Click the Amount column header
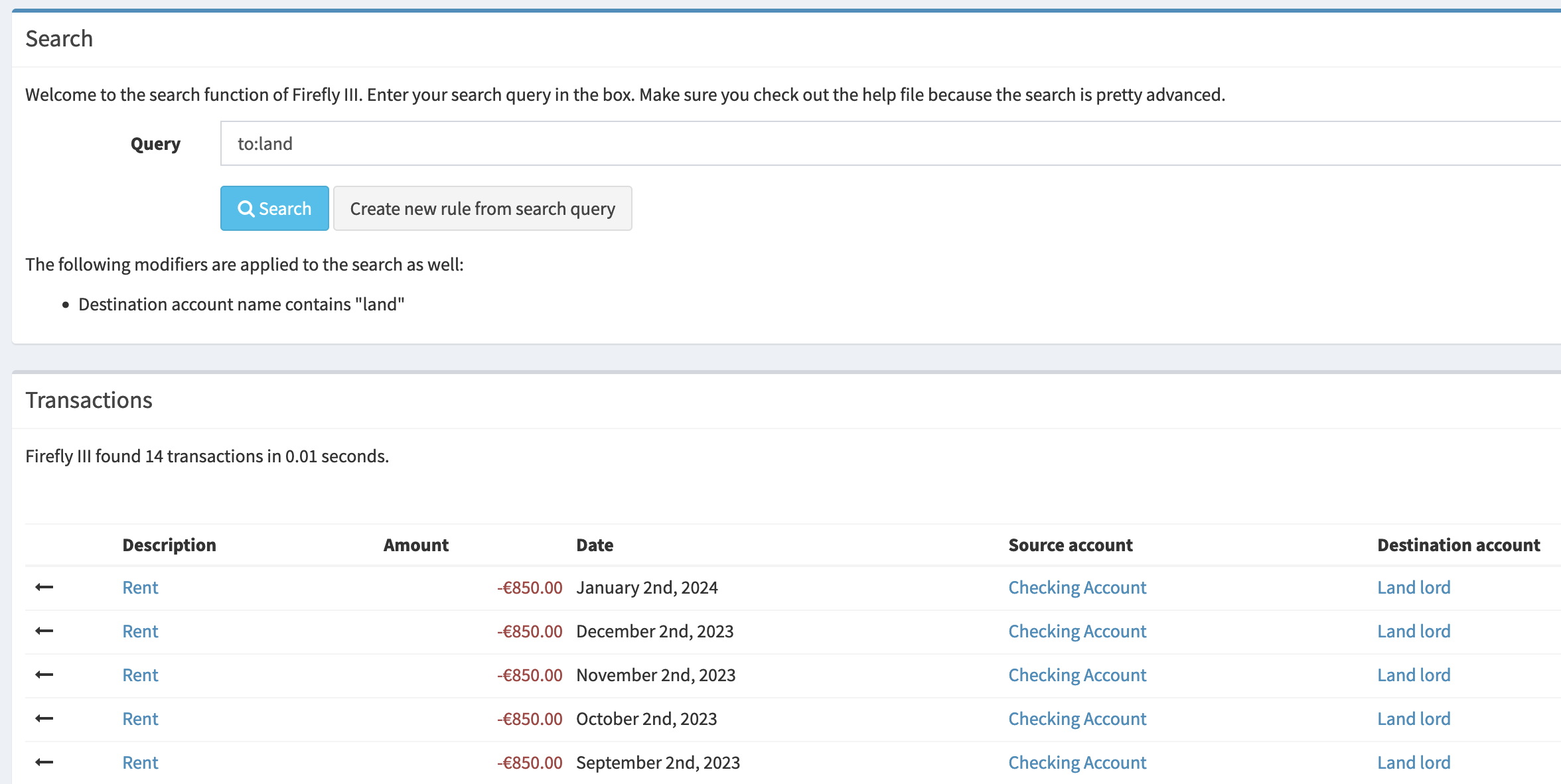 point(415,545)
